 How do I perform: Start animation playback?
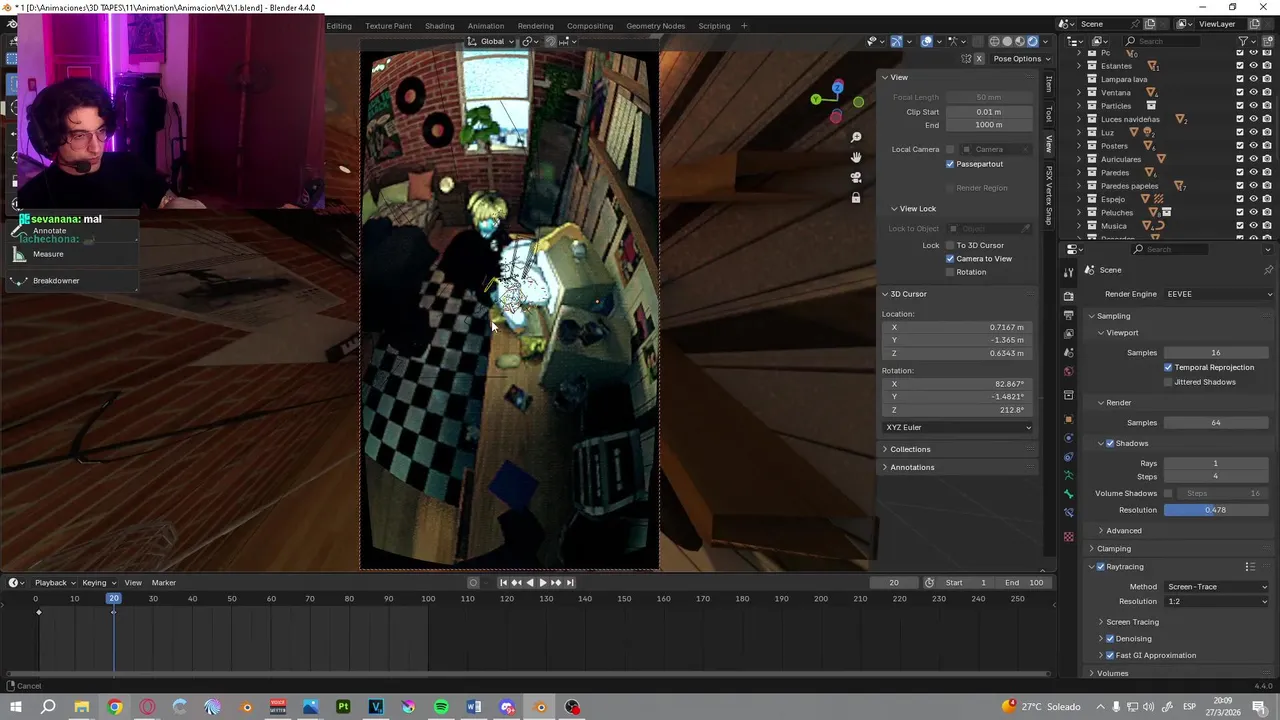coord(543,583)
